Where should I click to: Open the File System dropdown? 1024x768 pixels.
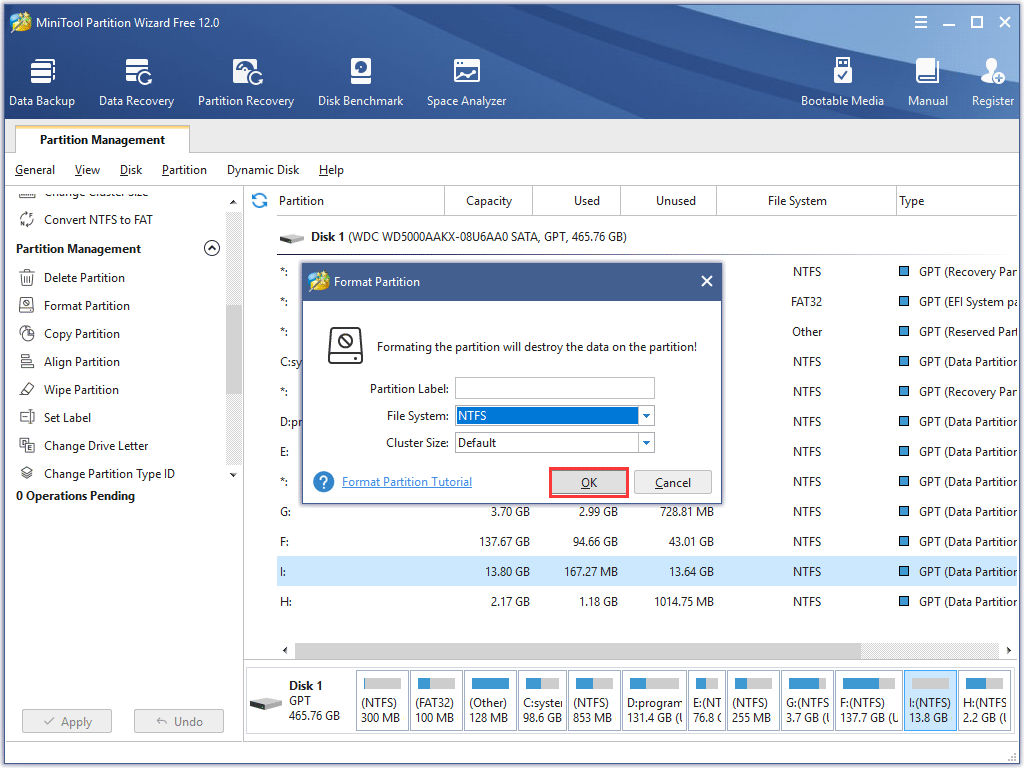click(646, 416)
